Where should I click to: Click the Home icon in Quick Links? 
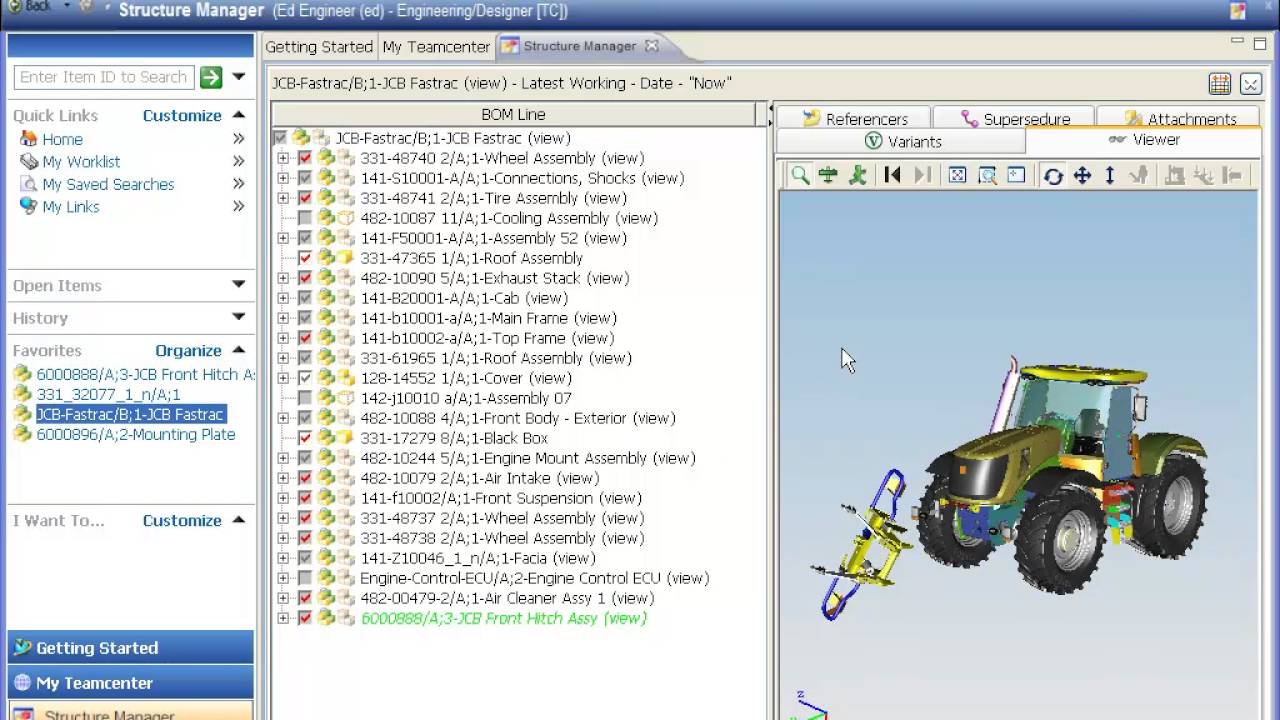[x=29, y=139]
